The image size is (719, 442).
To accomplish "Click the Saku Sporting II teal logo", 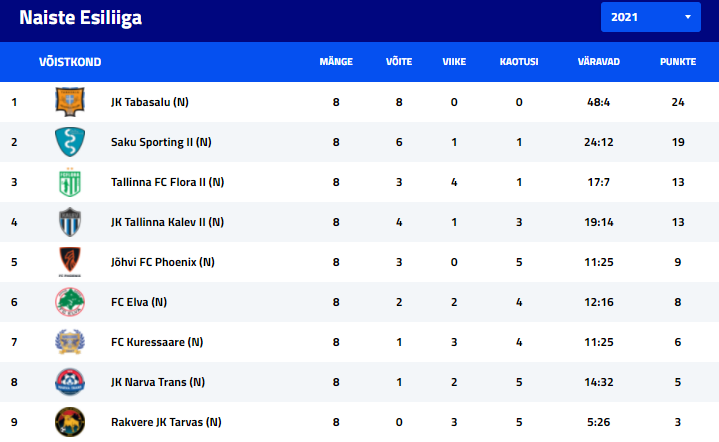I will coord(70,142).
